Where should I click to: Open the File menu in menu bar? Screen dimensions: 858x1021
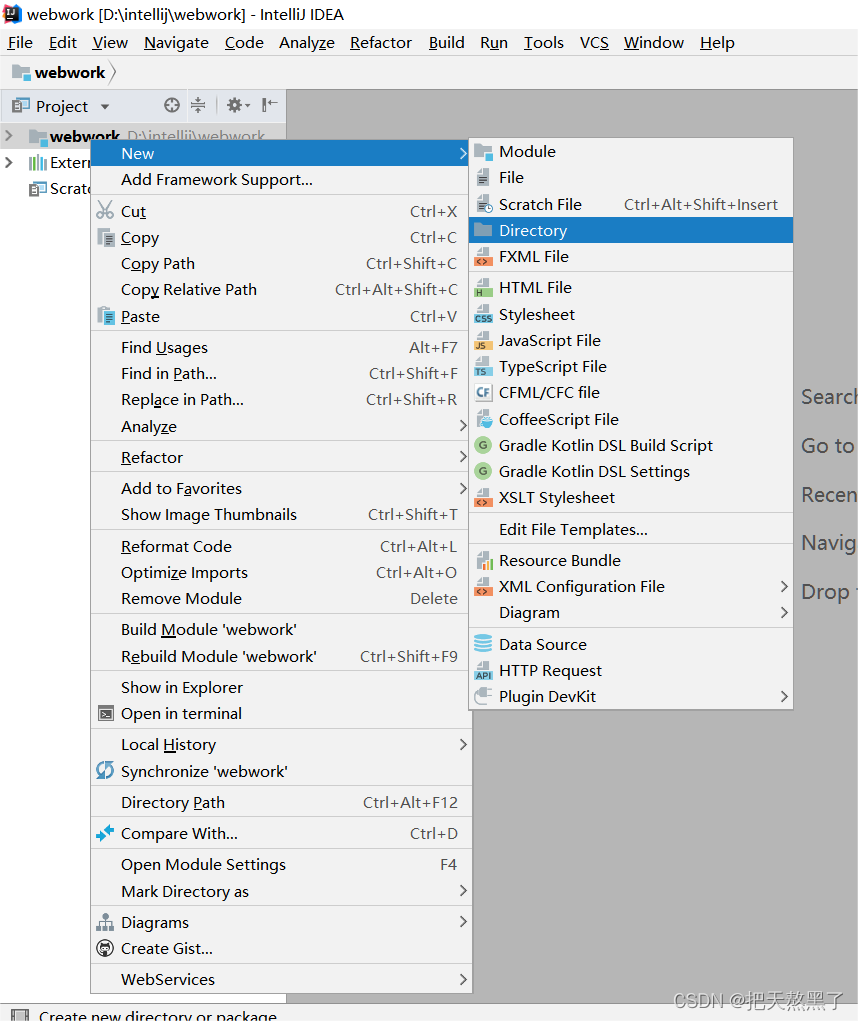coord(20,43)
